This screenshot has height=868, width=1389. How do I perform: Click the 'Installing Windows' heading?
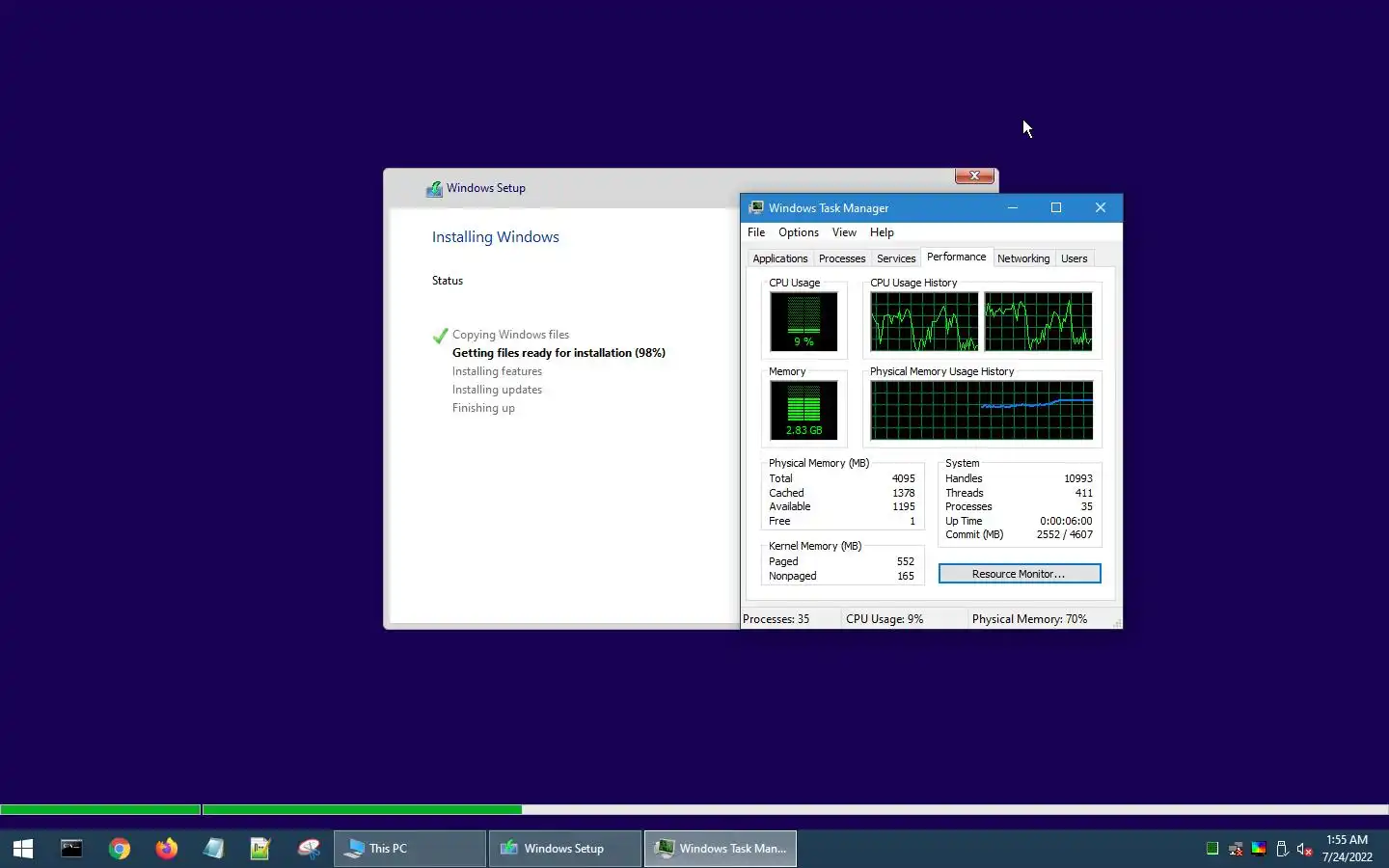tap(495, 237)
